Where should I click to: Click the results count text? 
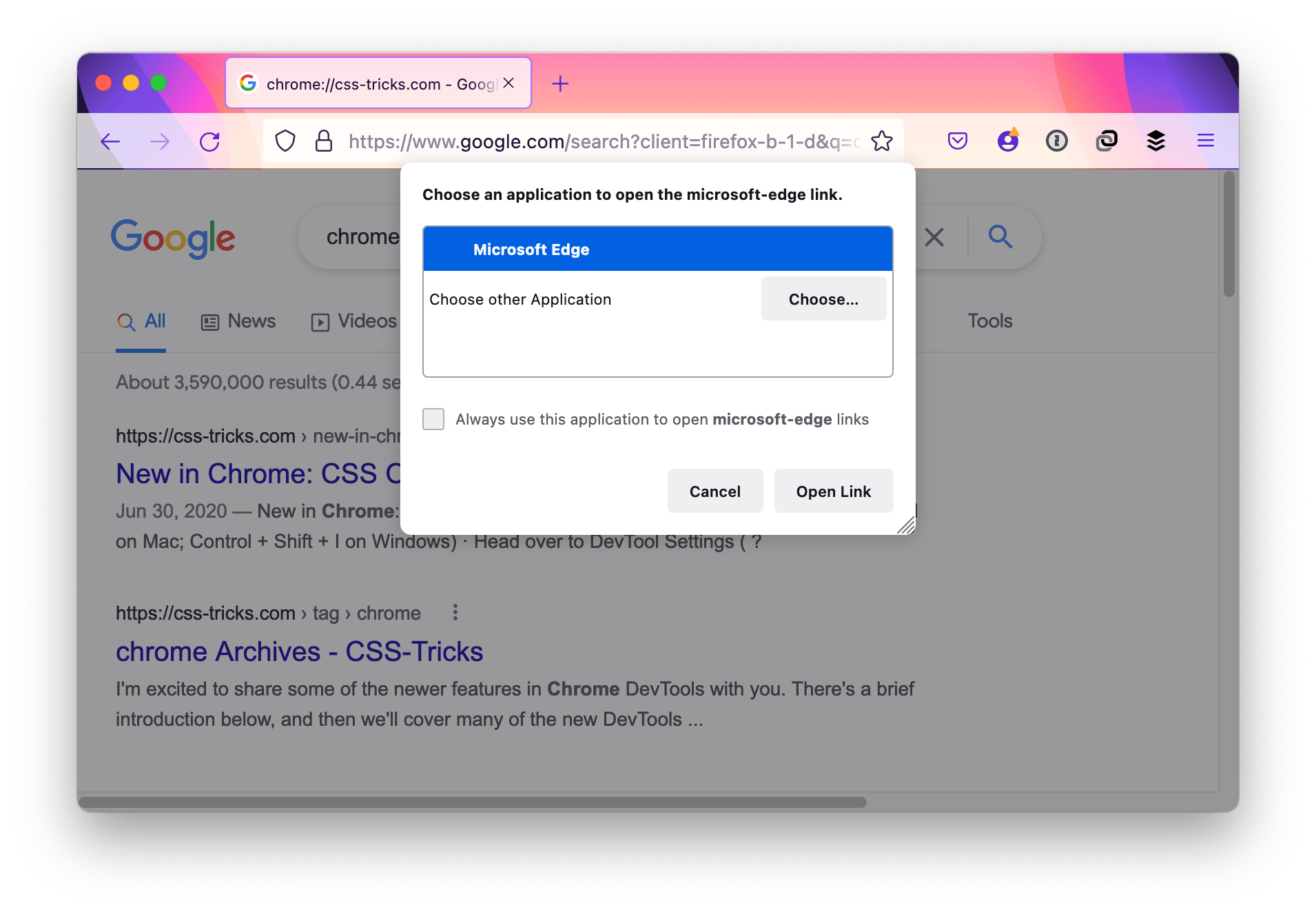click(x=258, y=382)
